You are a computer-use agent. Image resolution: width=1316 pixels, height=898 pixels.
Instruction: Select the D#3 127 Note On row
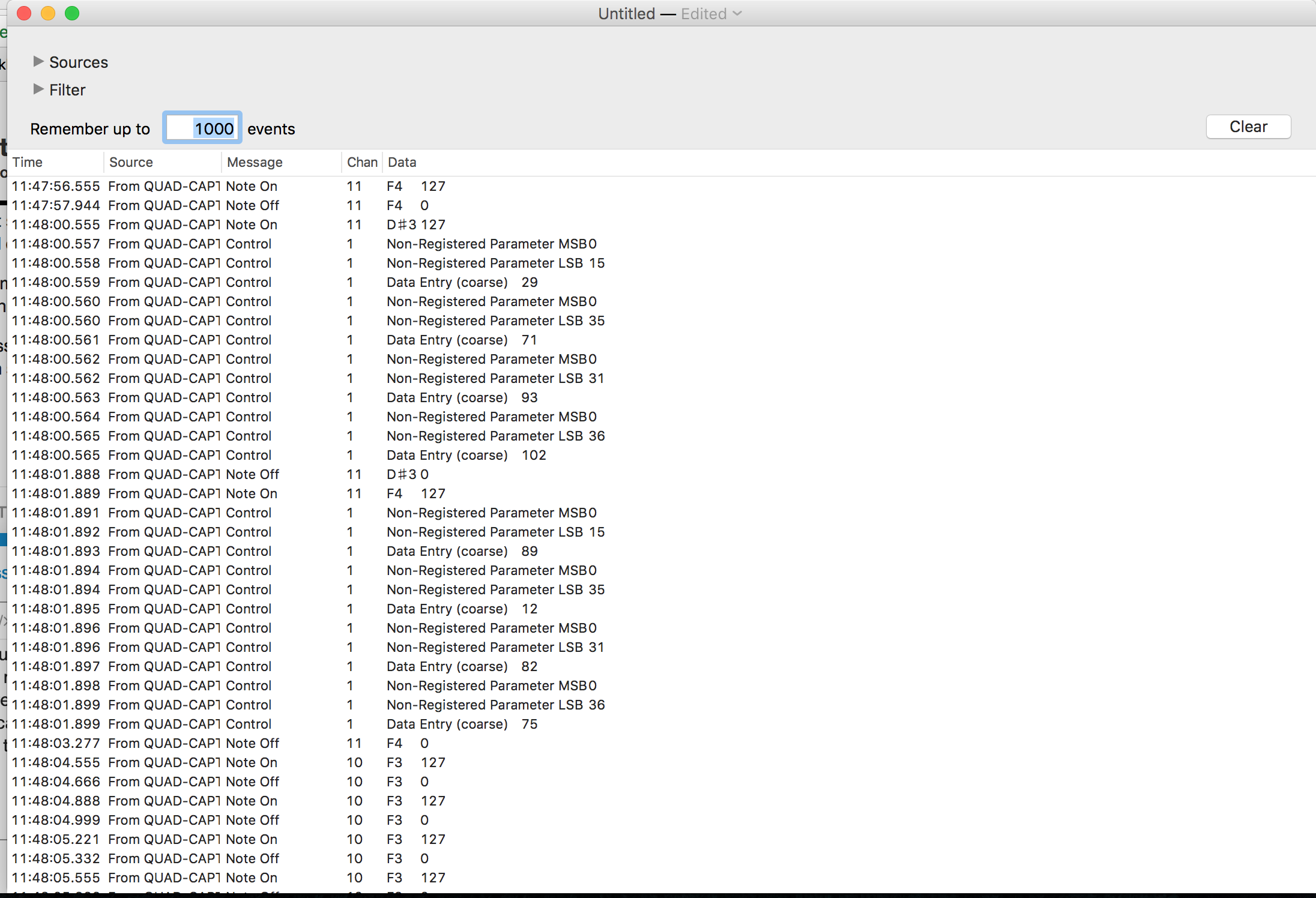[662, 224]
